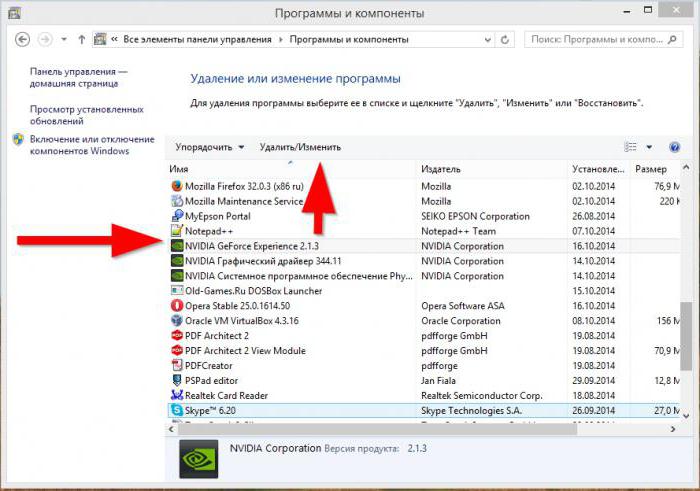Click the horizontal scrollbar thumb
Viewport: 700px width, 491px height.
[x=378, y=429]
